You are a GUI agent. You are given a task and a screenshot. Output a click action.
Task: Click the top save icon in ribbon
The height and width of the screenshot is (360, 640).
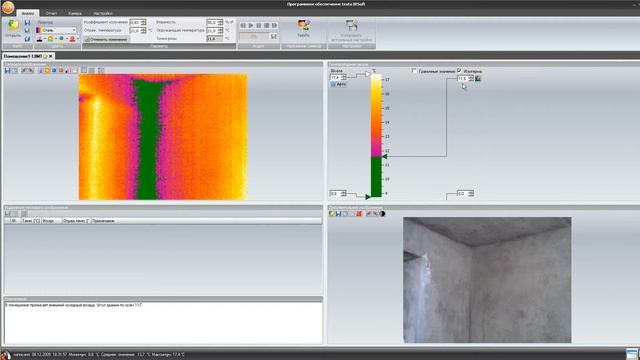(27, 23)
